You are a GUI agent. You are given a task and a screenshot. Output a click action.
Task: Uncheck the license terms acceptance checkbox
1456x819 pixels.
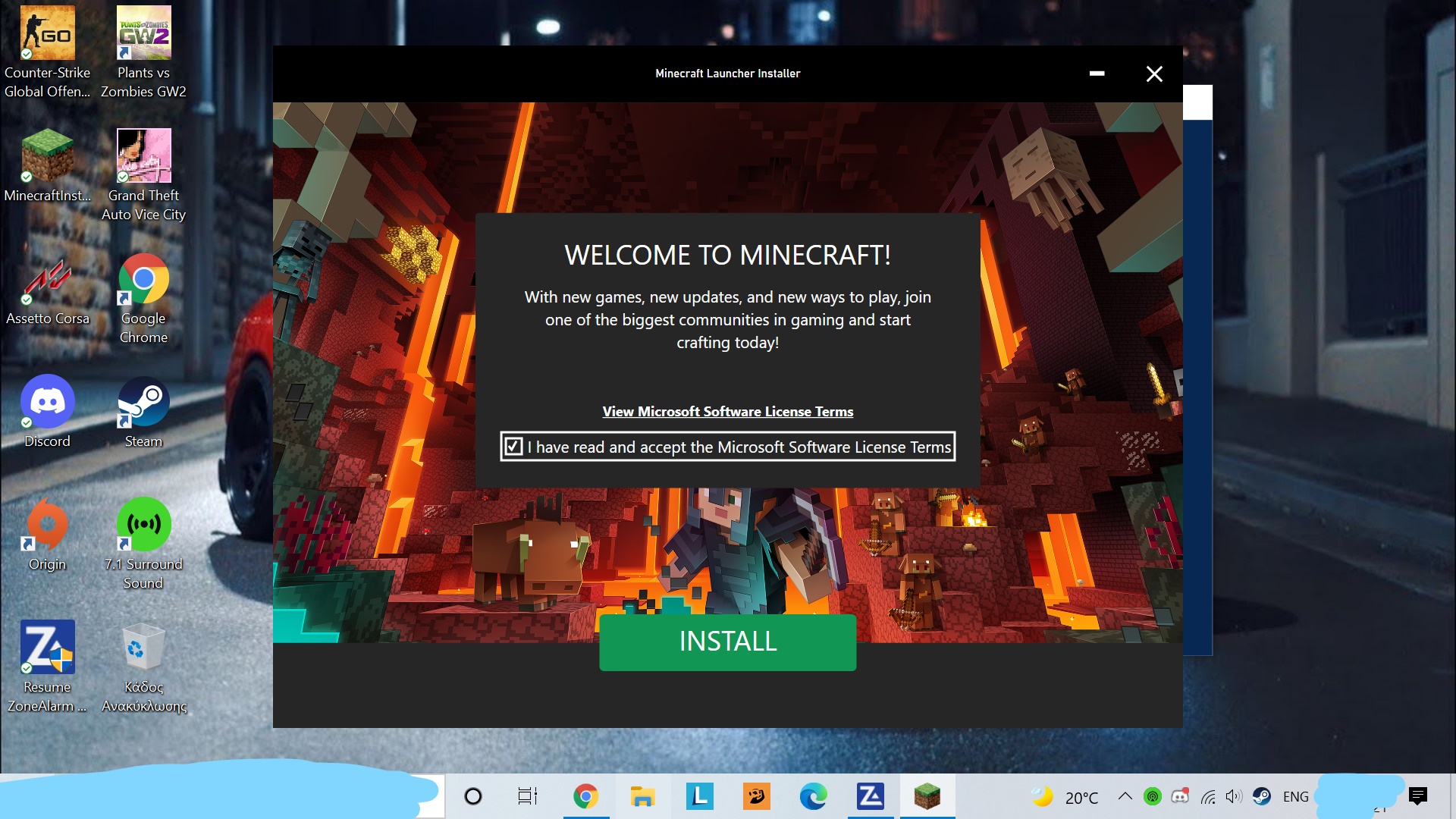[513, 447]
